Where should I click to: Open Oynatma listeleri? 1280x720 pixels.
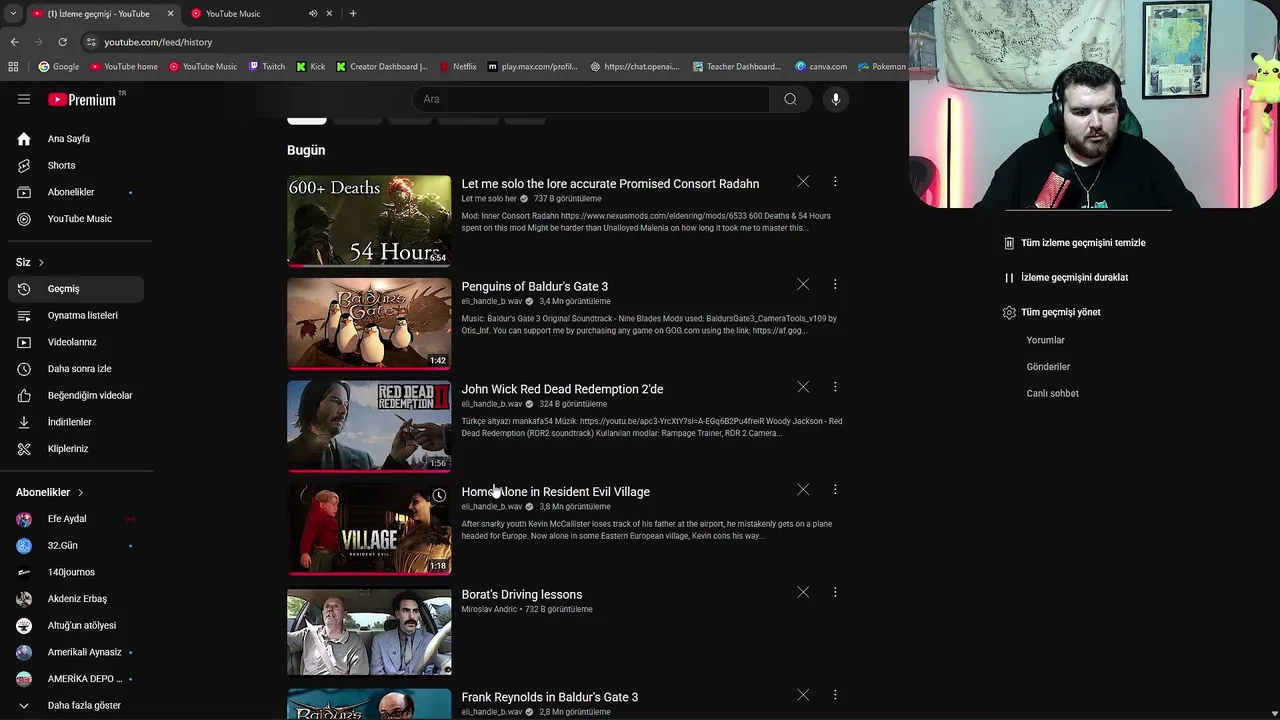pos(76,315)
